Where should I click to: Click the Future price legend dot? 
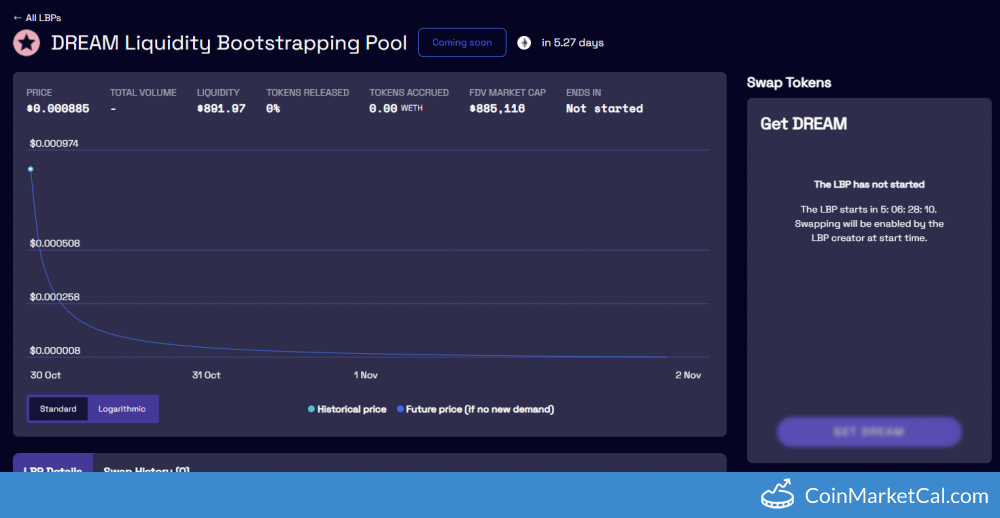[x=401, y=409]
